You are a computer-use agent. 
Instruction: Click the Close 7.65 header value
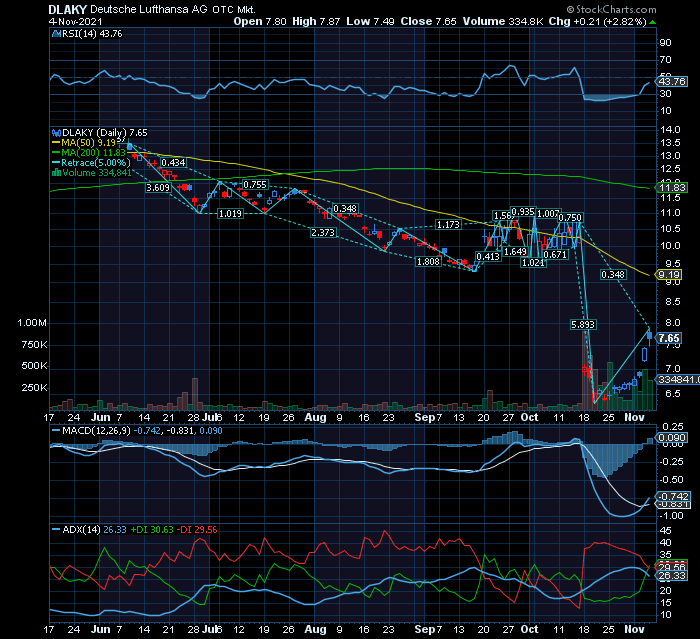(429, 21)
